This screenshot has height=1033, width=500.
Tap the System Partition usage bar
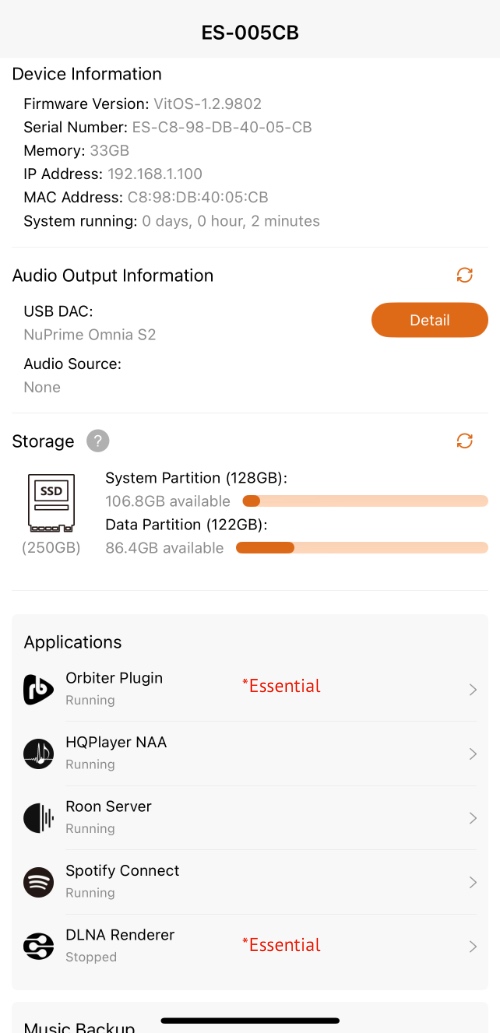[365, 501]
